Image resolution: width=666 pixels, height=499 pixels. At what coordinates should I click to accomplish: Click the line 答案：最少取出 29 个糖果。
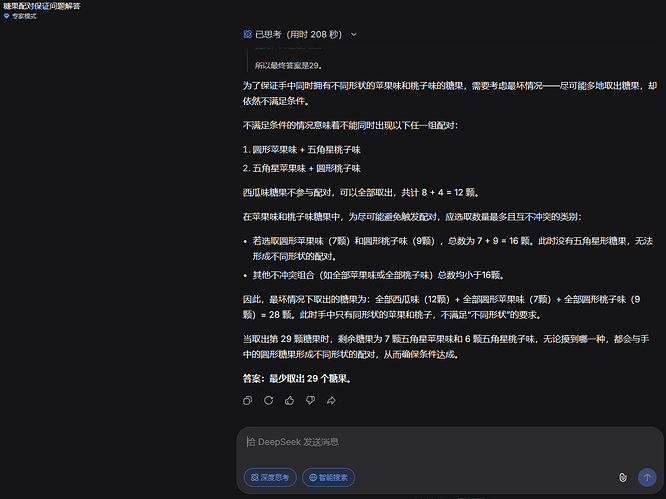[x=297, y=378]
